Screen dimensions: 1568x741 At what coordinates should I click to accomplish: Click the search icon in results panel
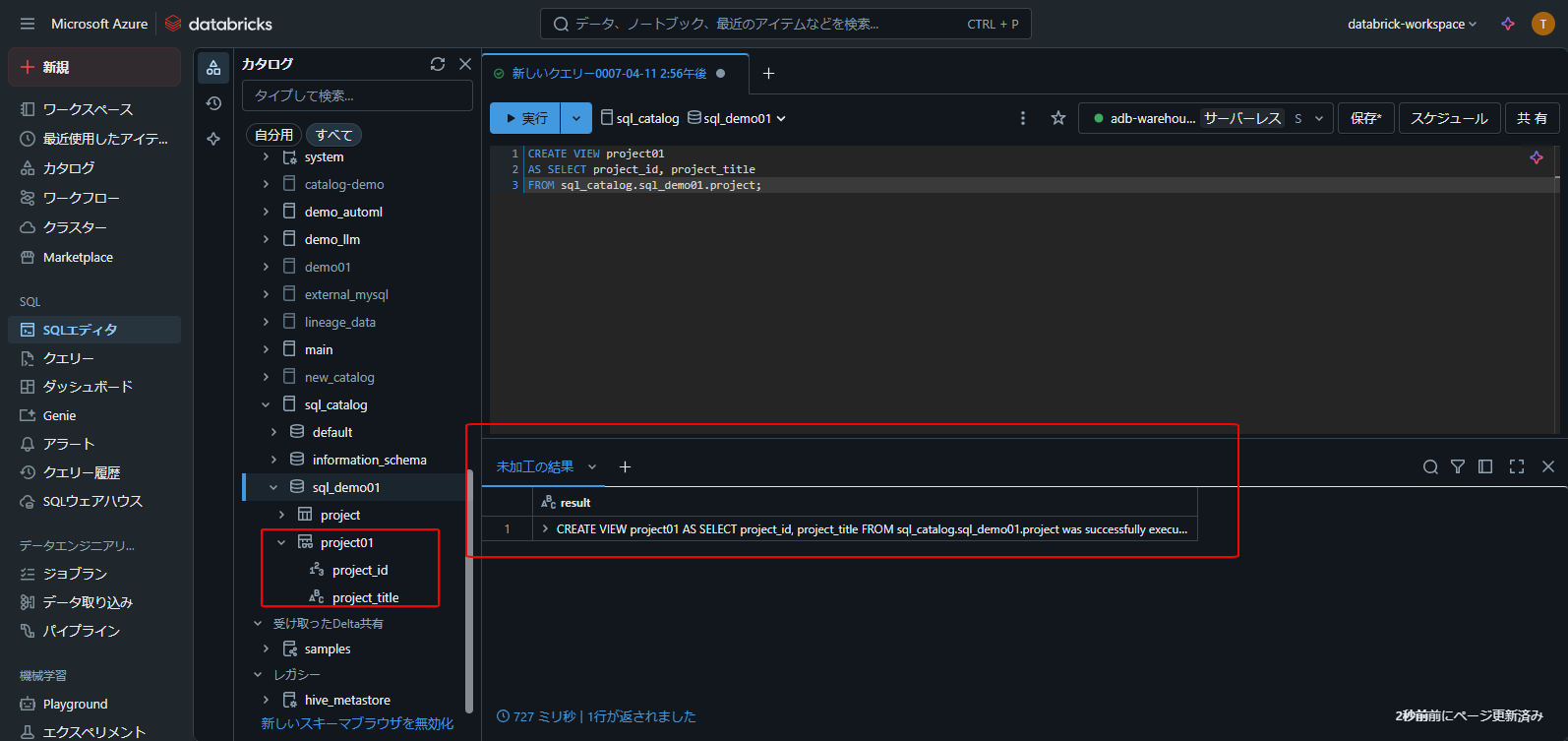(1430, 466)
